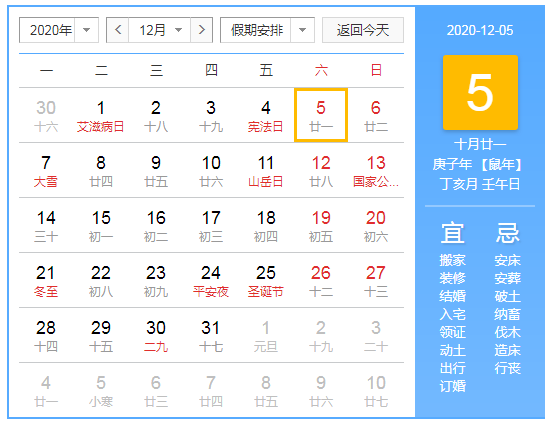
Task: Go to previous month with left arrow
Action: [118, 30]
